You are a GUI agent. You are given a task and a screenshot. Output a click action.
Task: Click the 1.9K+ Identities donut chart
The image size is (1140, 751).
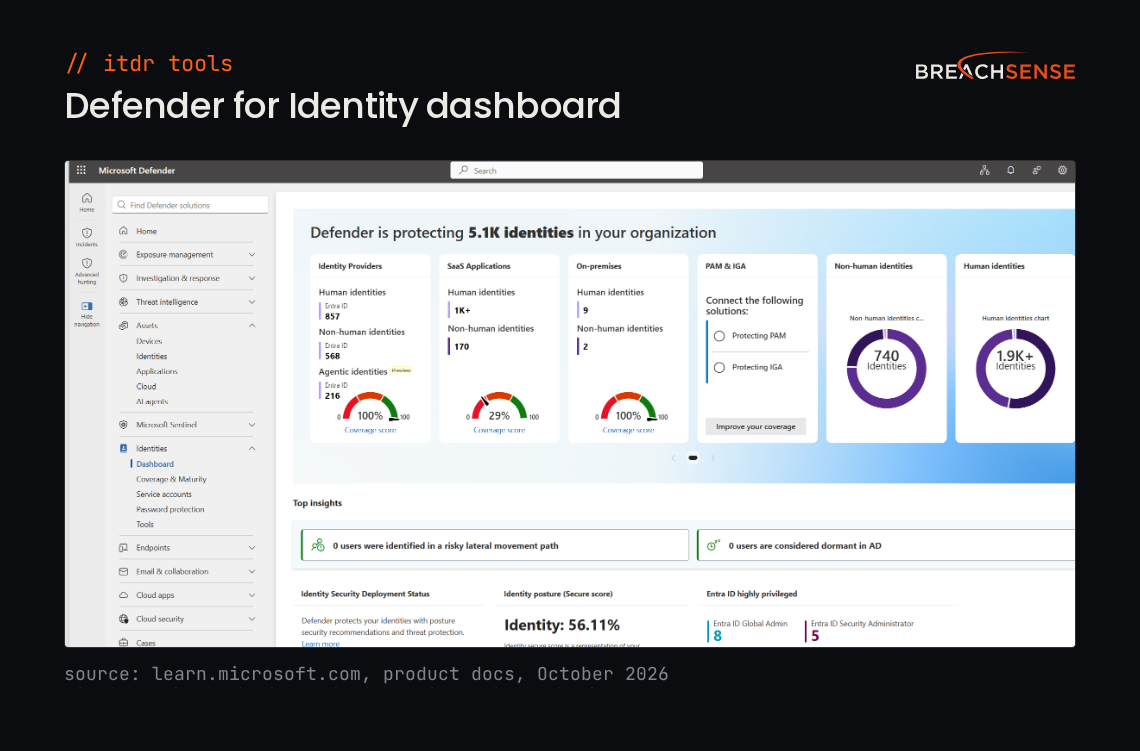tap(1015, 369)
